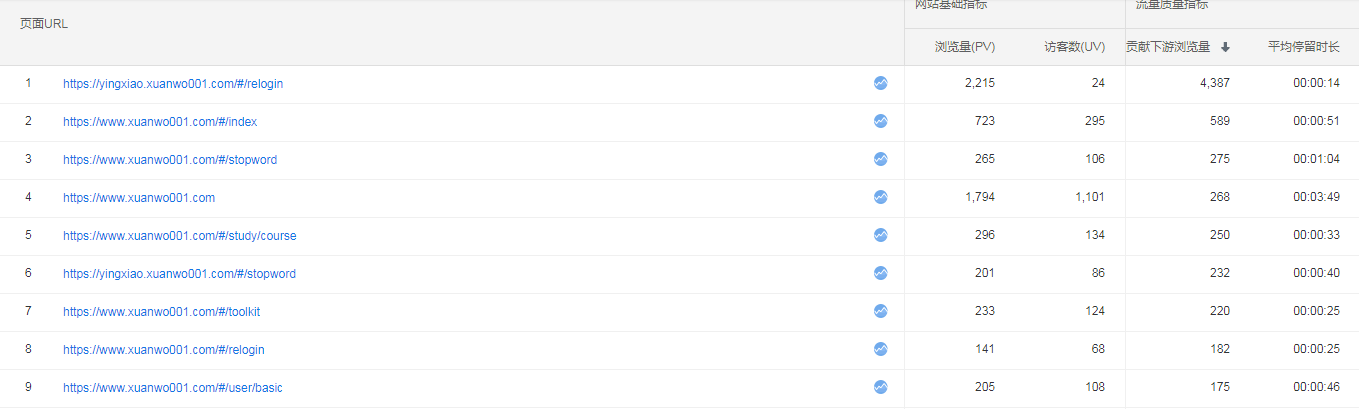This screenshot has width=1359, height=409.
Task: Open trend icon for https://www.xuanwo001.com row
Action: (x=880, y=198)
